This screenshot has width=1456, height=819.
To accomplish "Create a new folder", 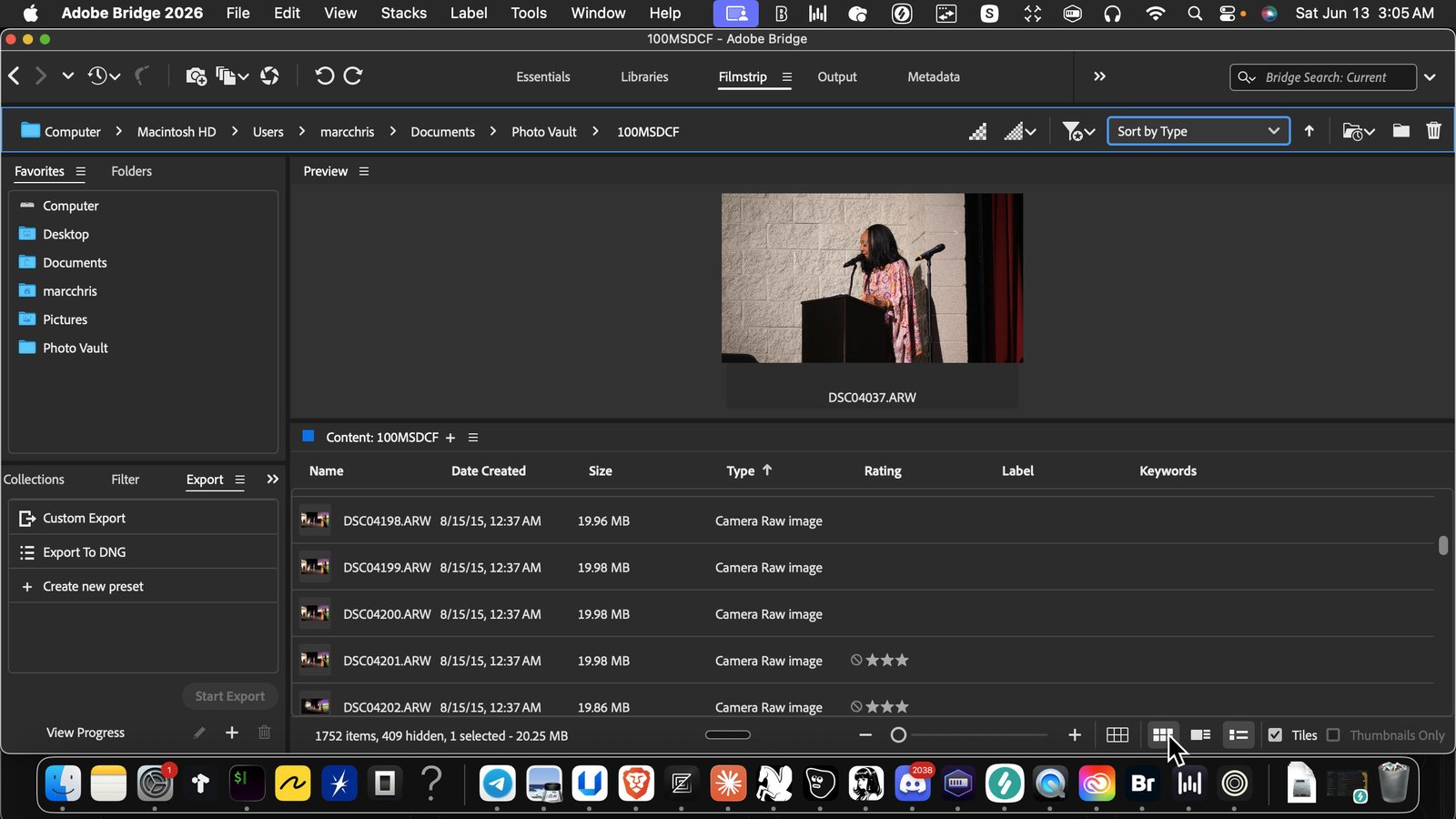I will [1401, 131].
